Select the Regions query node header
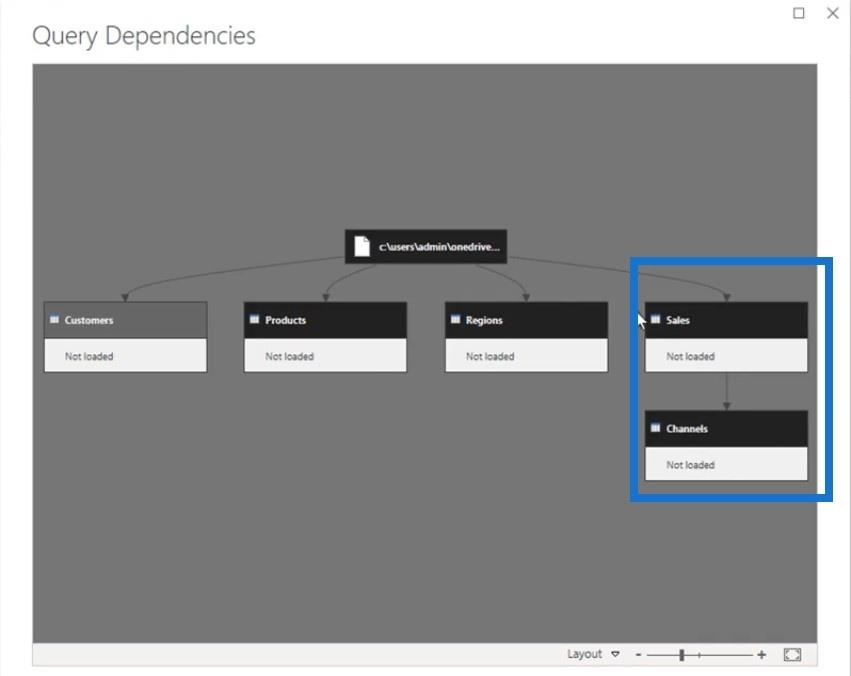Screen dimensions: 851x676 tap(526, 320)
